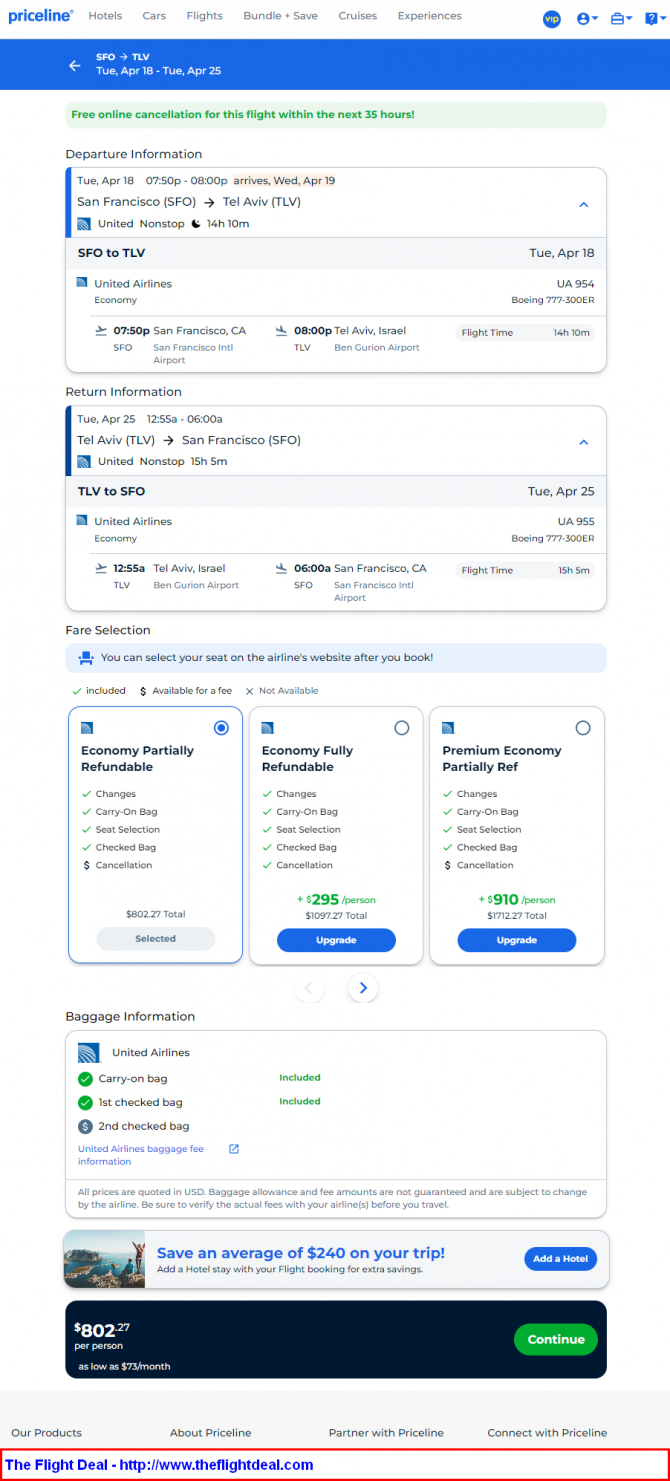Image resolution: width=670 pixels, height=1481 pixels.
Task: Select Economy Fully Refundable radio button
Action: pos(402,728)
